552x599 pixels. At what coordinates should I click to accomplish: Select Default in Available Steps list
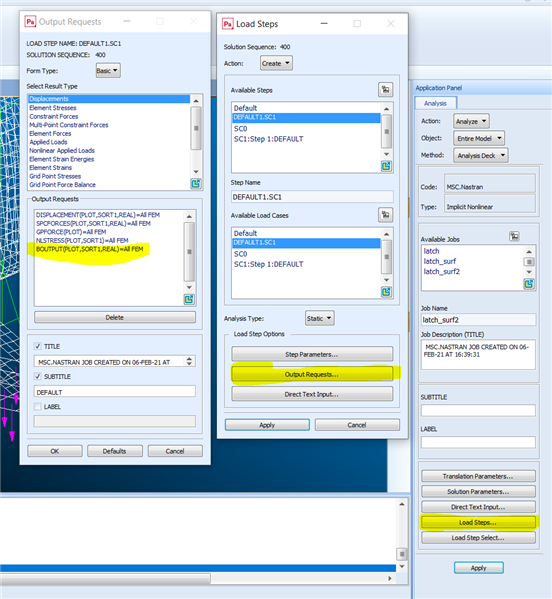point(306,108)
